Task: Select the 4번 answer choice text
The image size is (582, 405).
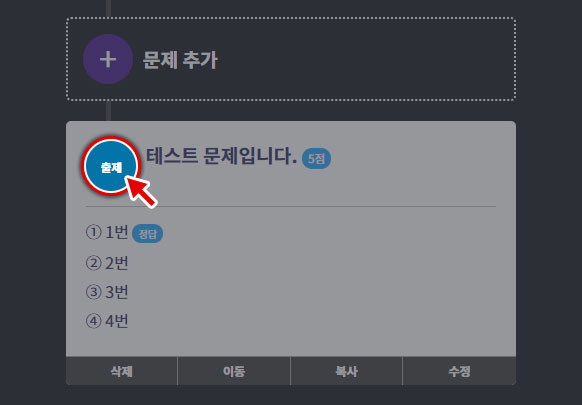Action: 117,321
